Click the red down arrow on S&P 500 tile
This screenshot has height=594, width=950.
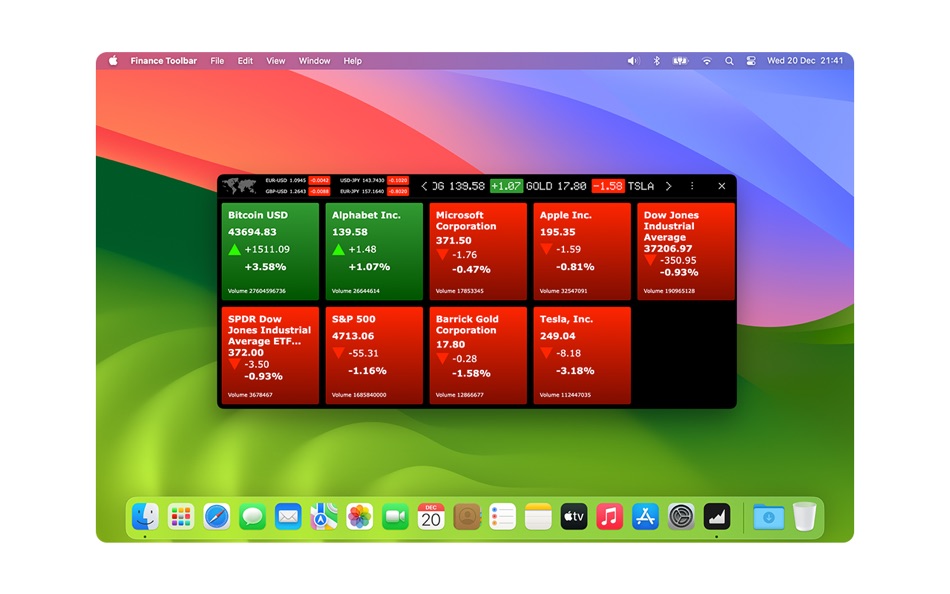[x=338, y=353]
